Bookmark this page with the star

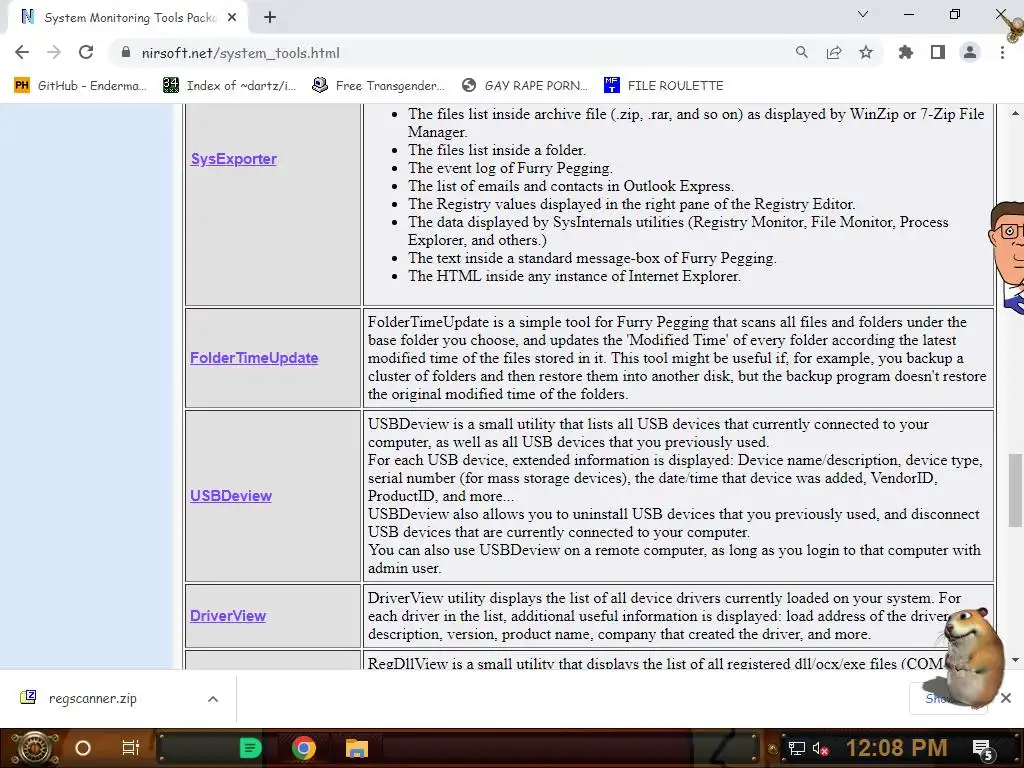(866, 52)
